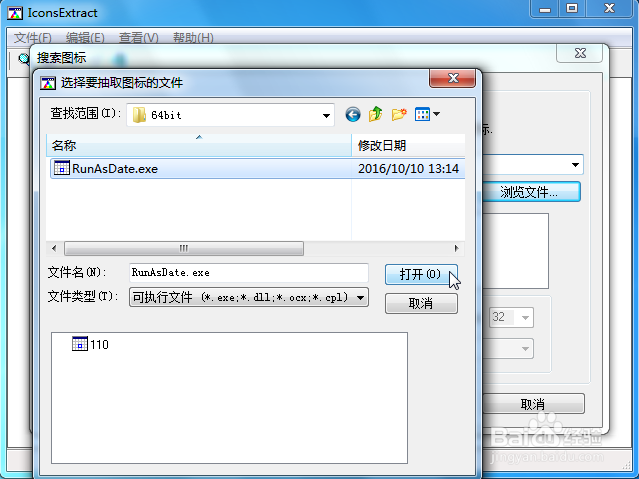Click 浏览文件... in 搜索图标 dialog
The image size is (639, 479).
(531, 192)
